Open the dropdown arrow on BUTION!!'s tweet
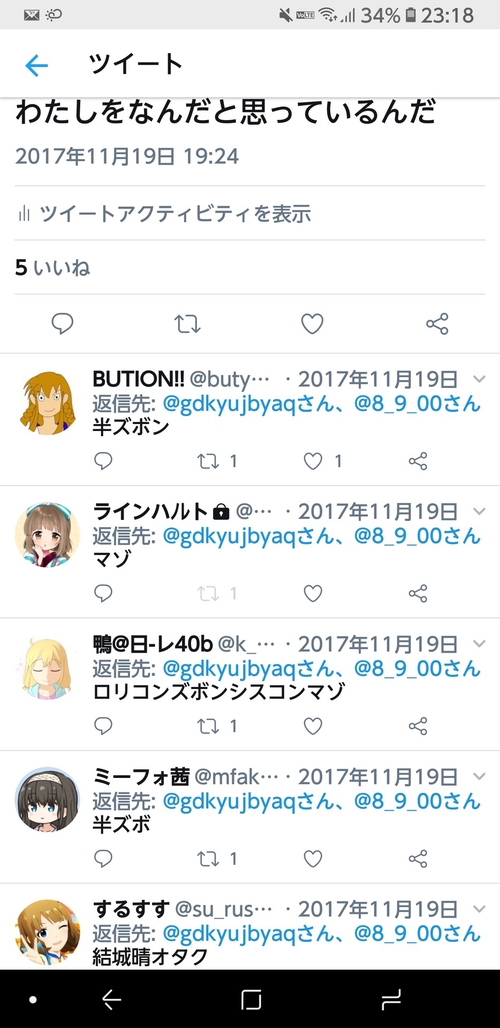The width and height of the screenshot is (500, 1028). click(x=479, y=379)
